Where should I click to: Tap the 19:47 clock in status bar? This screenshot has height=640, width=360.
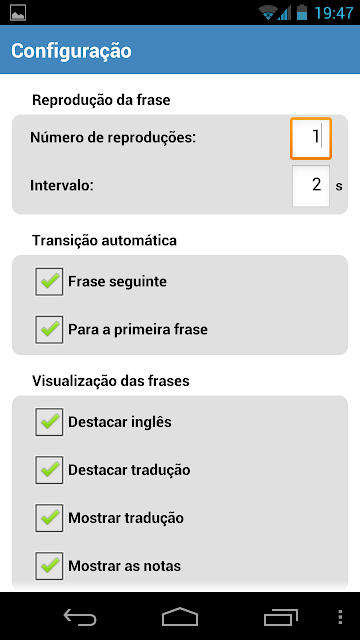[x=333, y=13]
